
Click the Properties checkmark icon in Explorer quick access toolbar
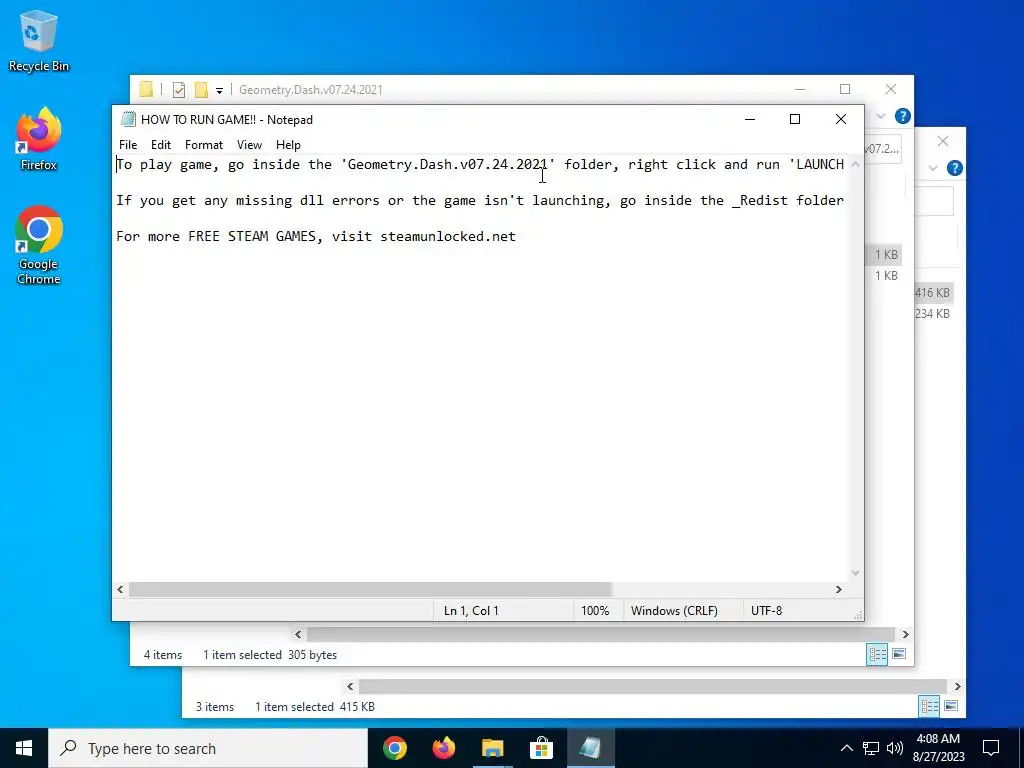(178, 90)
